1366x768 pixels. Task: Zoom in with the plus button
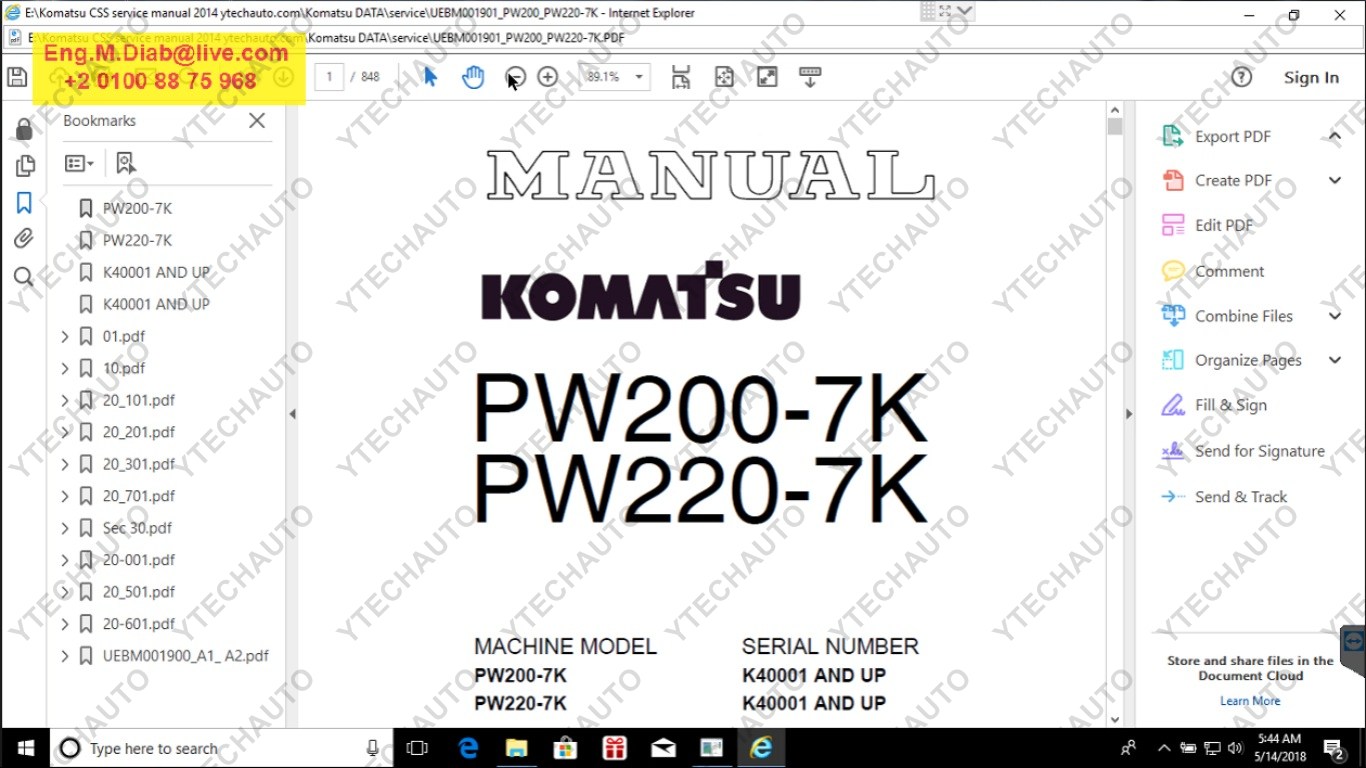click(x=547, y=77)
